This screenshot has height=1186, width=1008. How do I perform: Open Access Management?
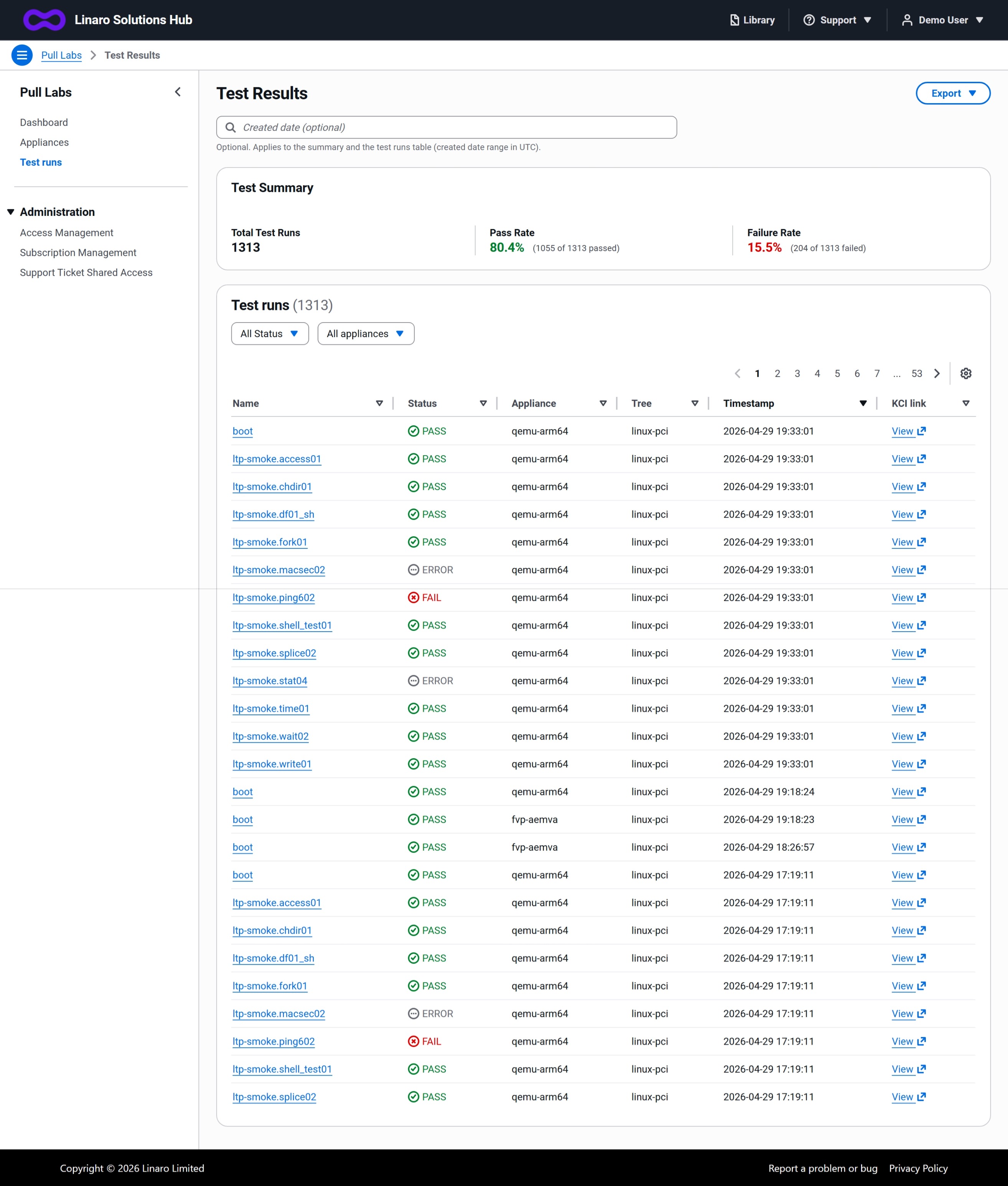pyautogui.click(x=66, y=232)
